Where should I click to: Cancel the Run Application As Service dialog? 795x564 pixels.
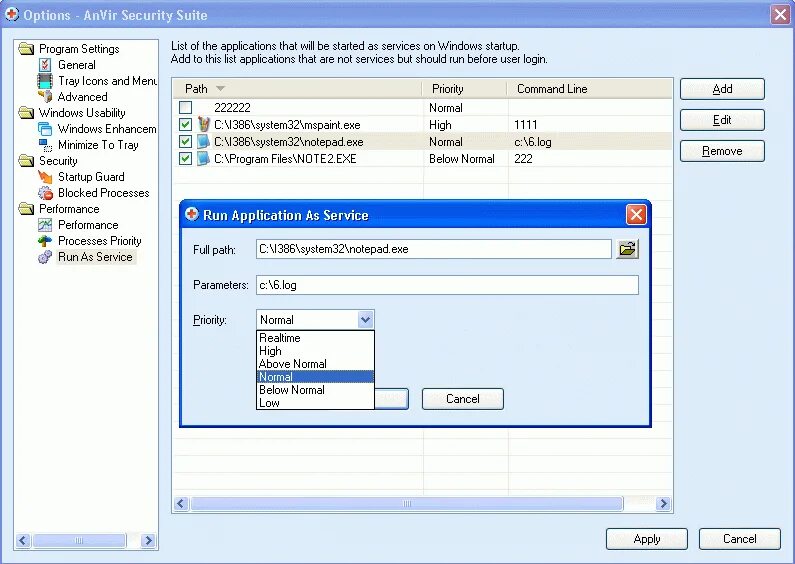(x=462, y=399)
